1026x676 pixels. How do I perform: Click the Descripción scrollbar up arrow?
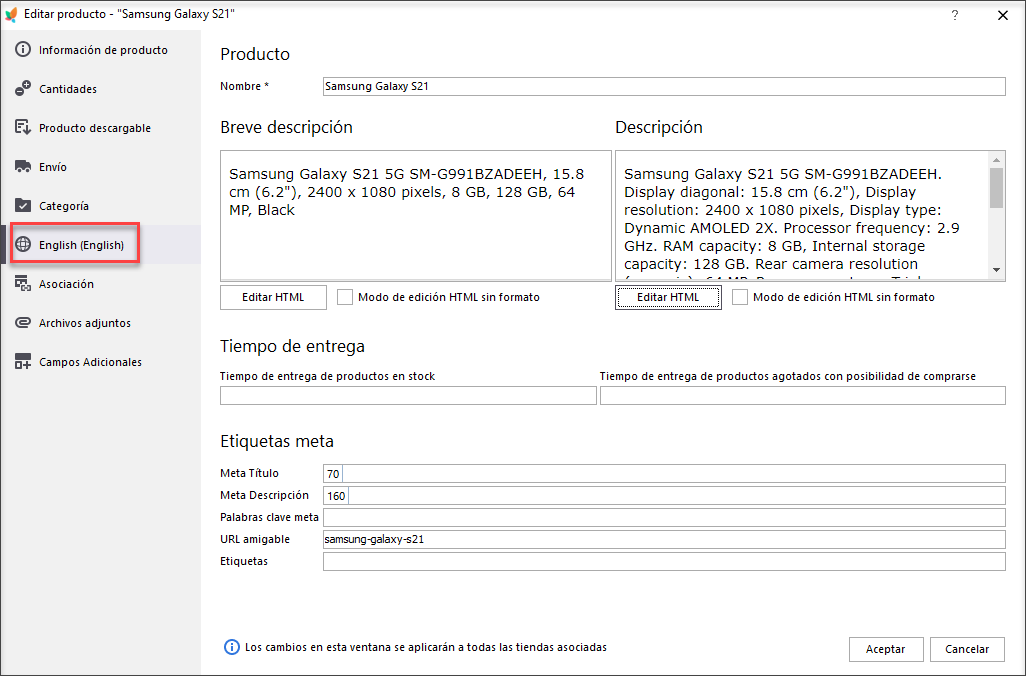coord(997,160)
